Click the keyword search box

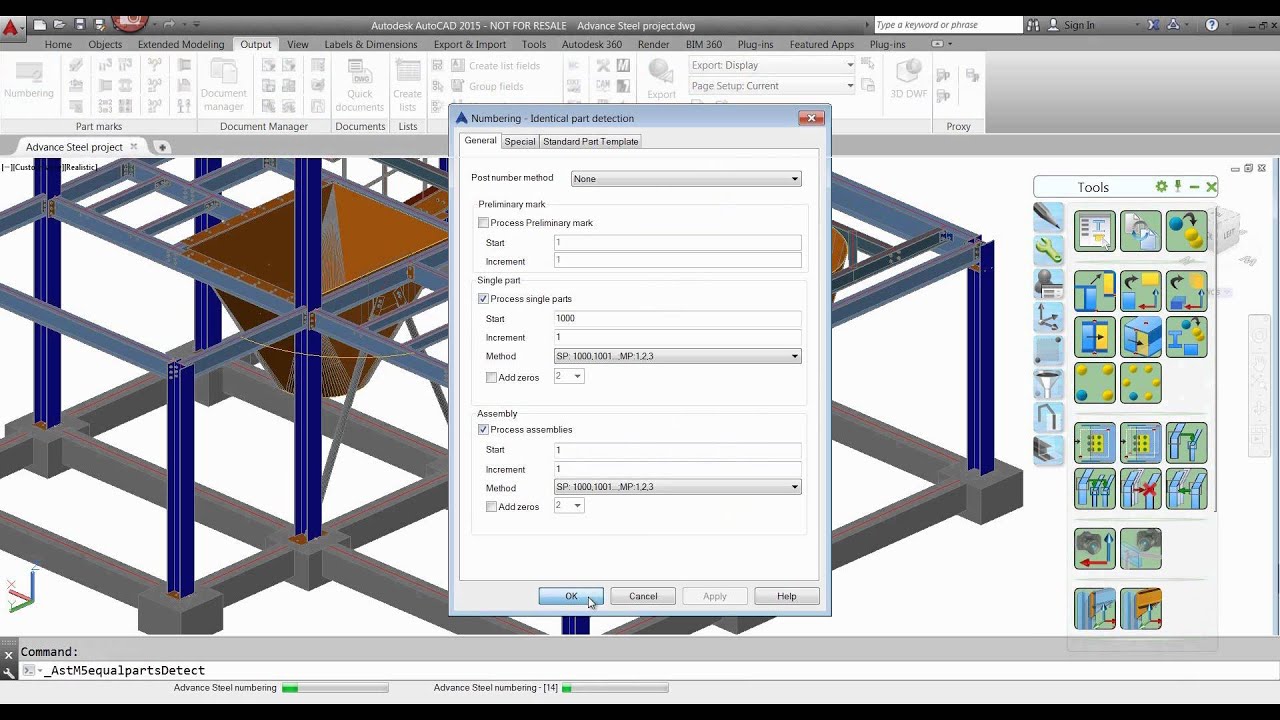tap(948, 25)
